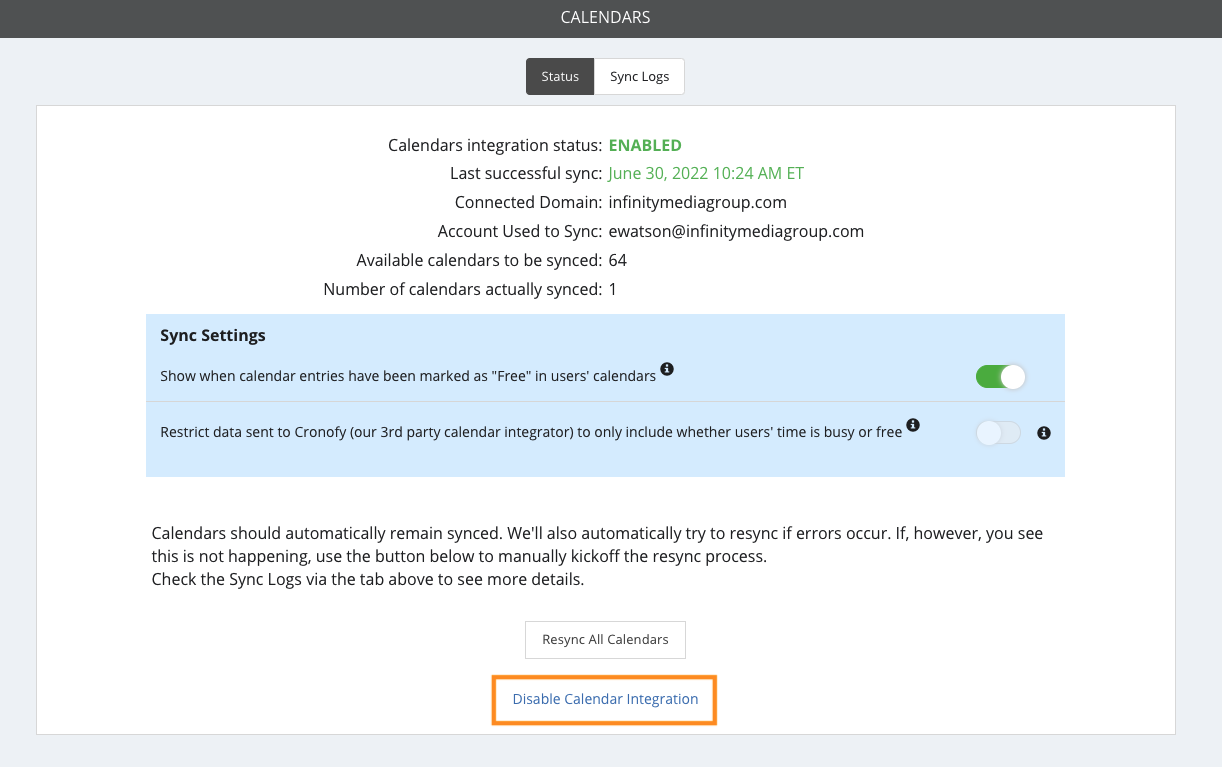The height and width of the screenshot is (767, 1222).
Task: Click the Sync Settings heading
Action: [x=213, y=335]
